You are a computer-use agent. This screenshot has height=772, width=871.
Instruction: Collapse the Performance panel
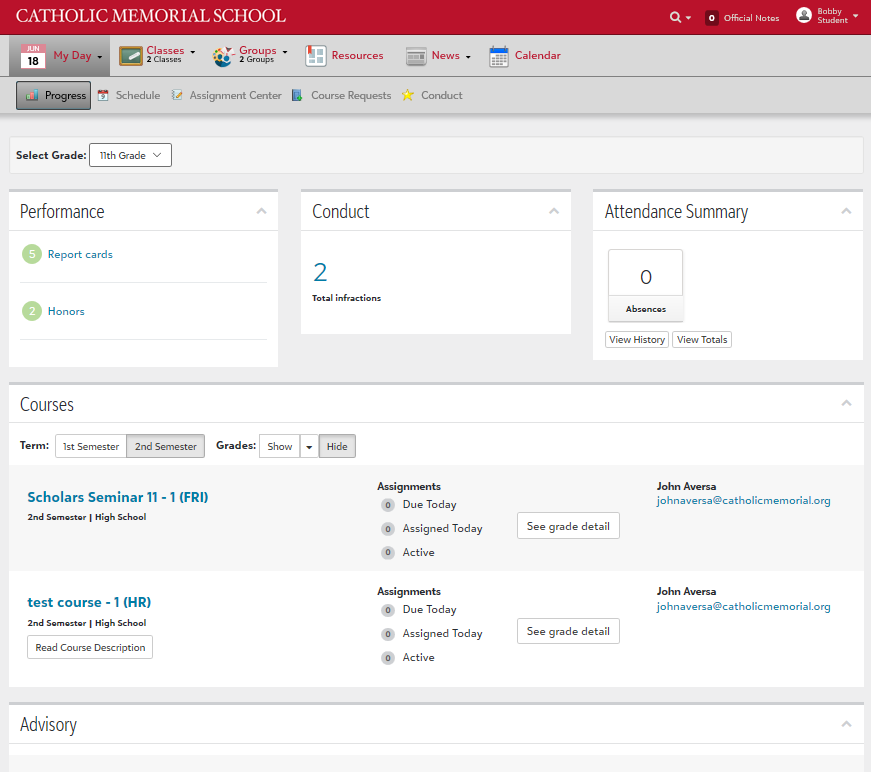[x=261, y=211]
